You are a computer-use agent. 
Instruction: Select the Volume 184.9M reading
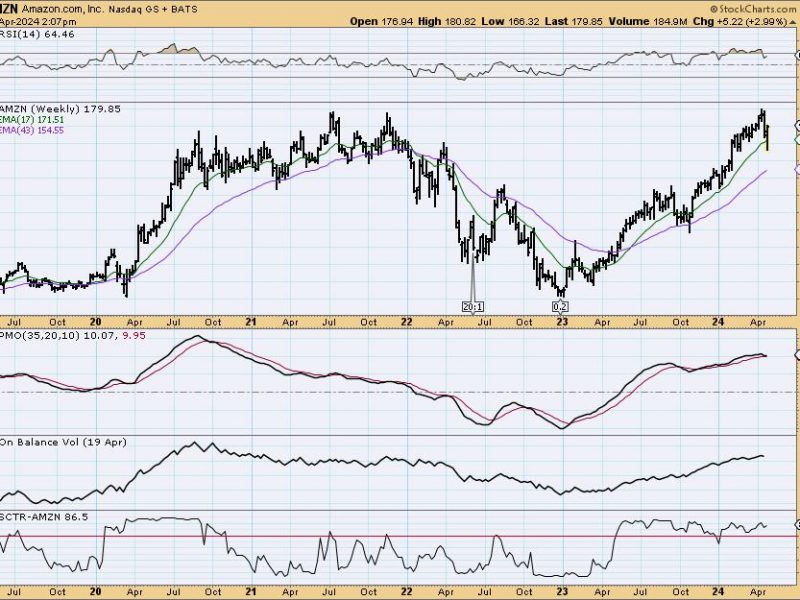(647, 21)
